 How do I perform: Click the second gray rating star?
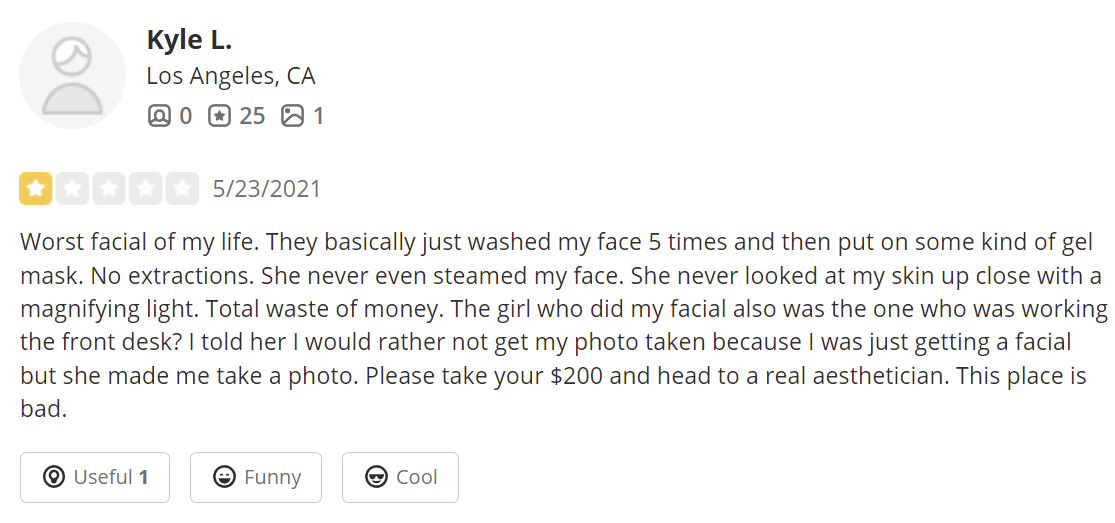tap(72, 188)
